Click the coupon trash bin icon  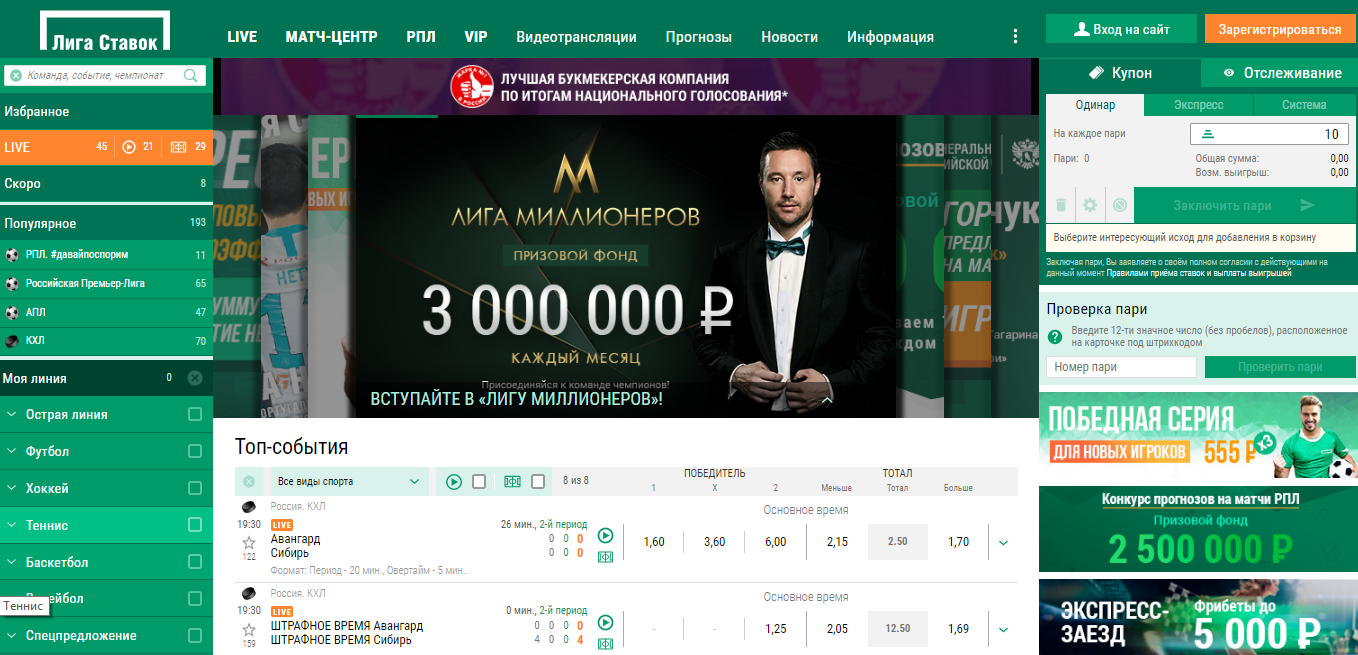coord(1061,205)
